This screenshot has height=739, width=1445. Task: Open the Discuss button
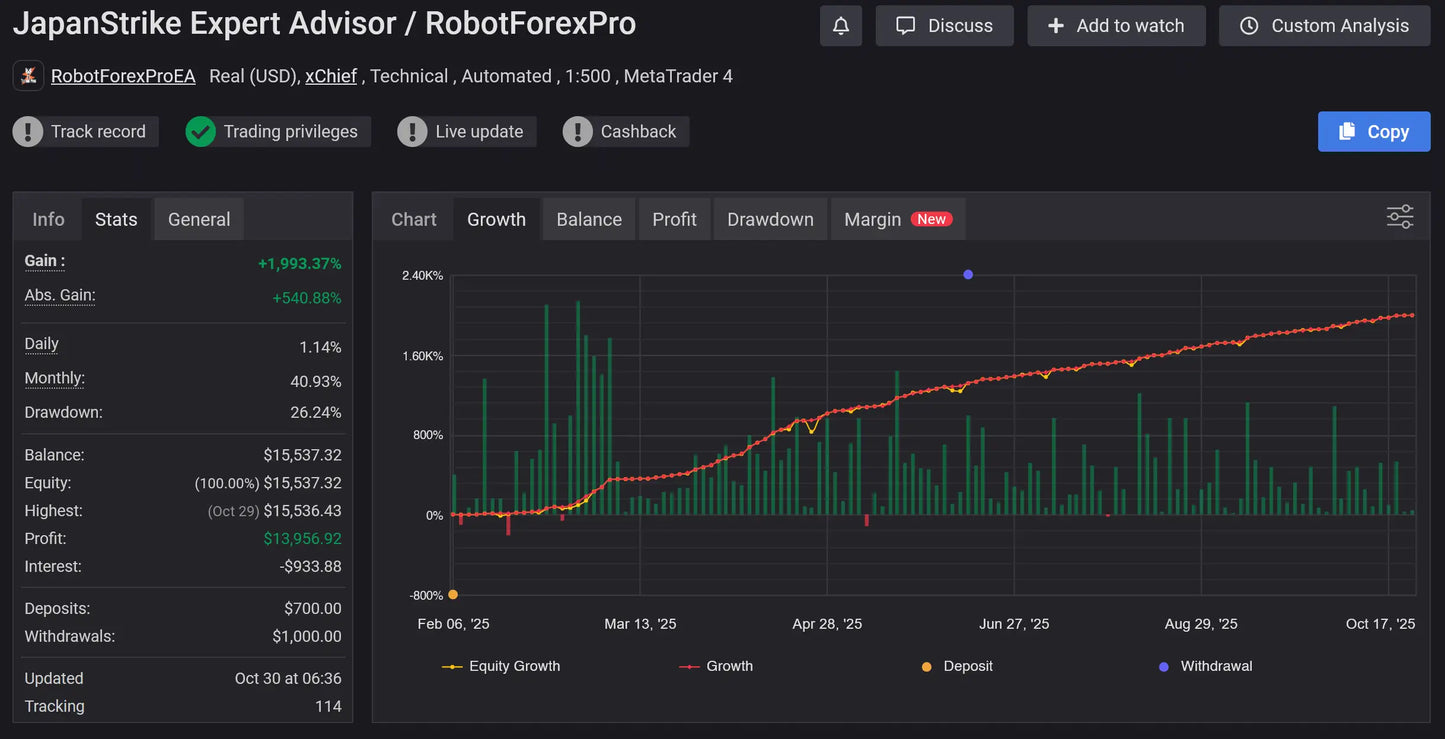945,26
